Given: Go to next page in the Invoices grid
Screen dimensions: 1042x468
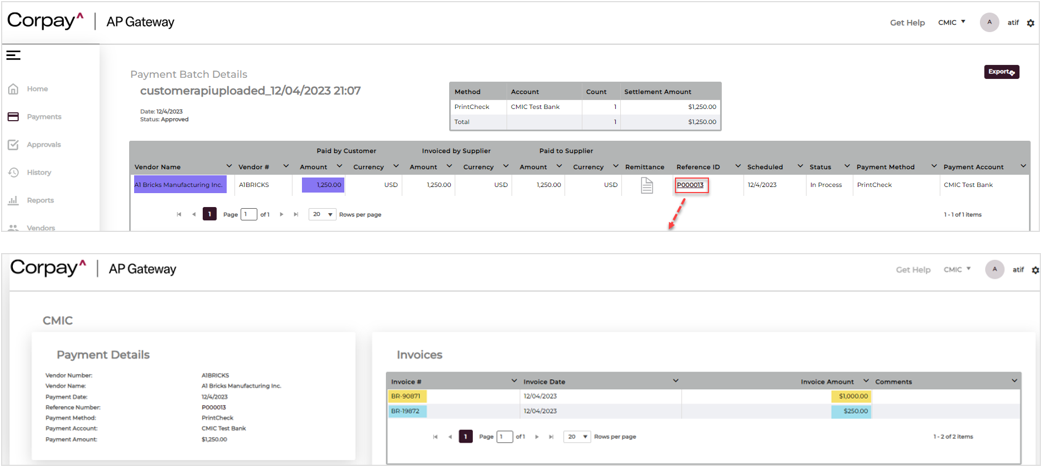Looking at the screenshot, I should pos(537,437).
